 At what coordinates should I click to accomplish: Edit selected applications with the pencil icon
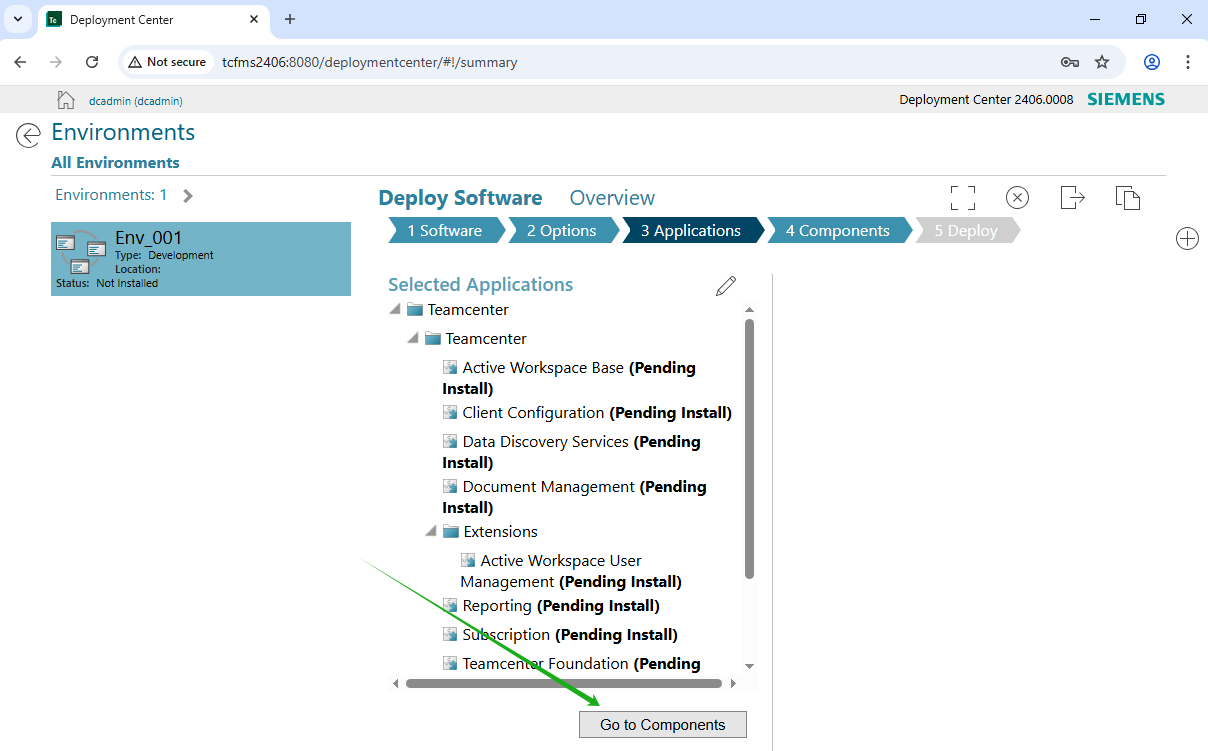click(726, 286)
